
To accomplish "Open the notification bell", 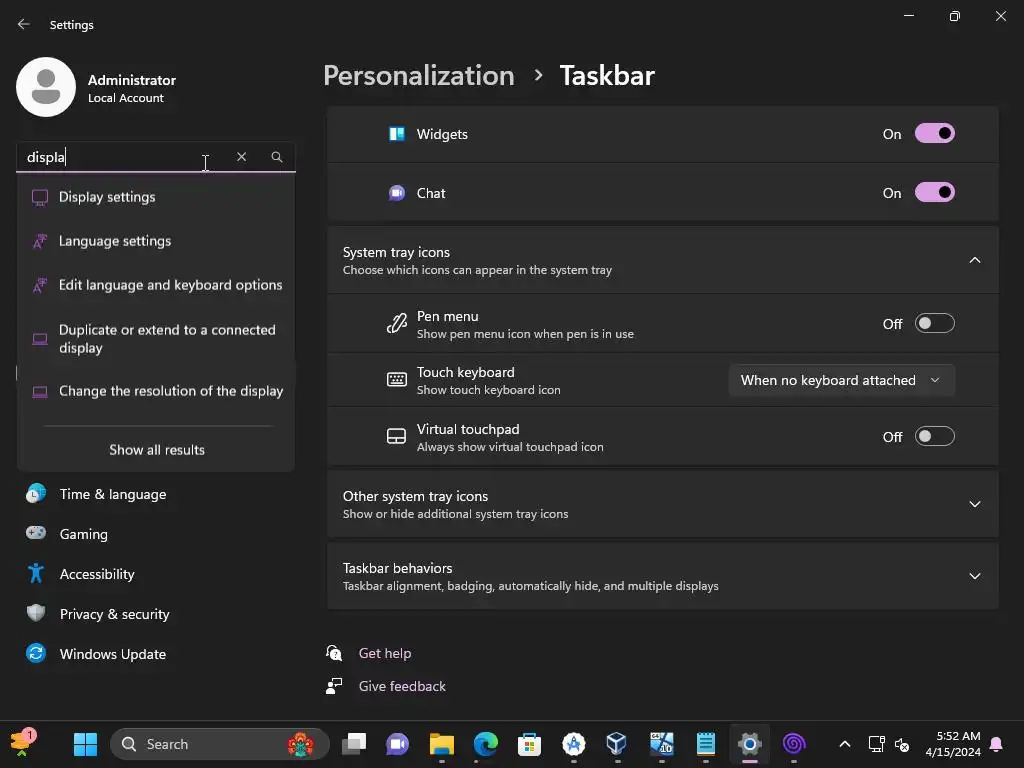I will pyautogui.click(x=997, y=744).
